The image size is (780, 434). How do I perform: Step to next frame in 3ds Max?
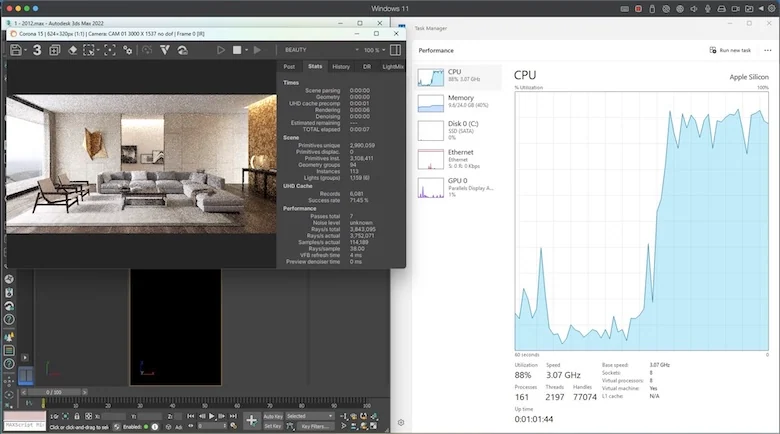coord(222,416)
